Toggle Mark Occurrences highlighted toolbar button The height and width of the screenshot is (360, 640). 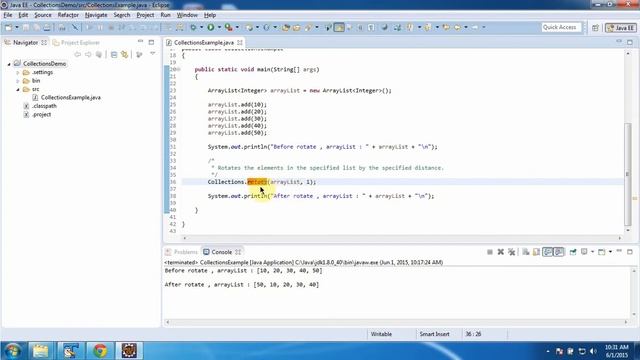click(339, 27)
